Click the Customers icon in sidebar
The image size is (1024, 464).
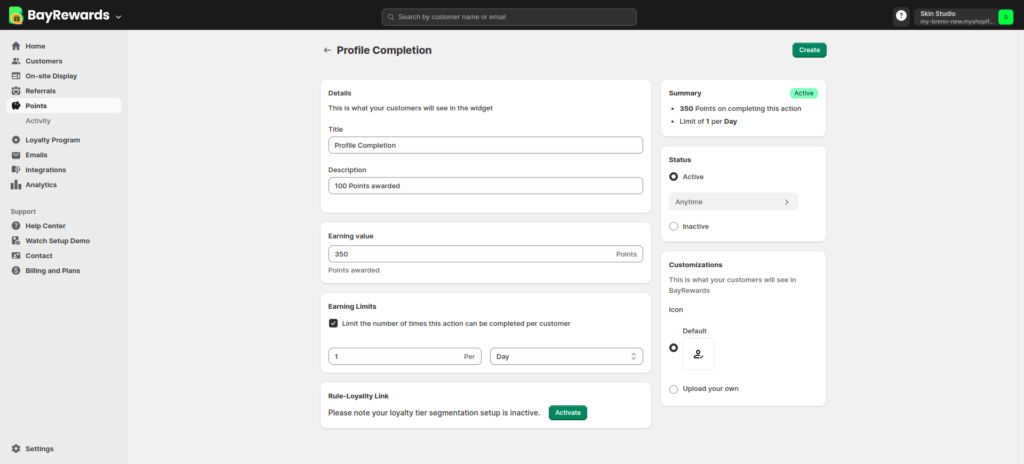coord(16,61)
